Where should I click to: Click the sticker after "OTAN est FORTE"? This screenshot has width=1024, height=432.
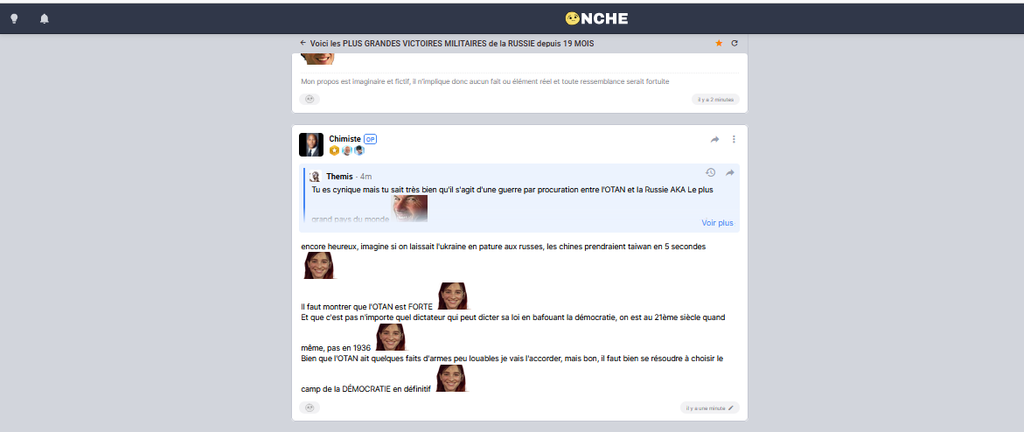point(453,297)
